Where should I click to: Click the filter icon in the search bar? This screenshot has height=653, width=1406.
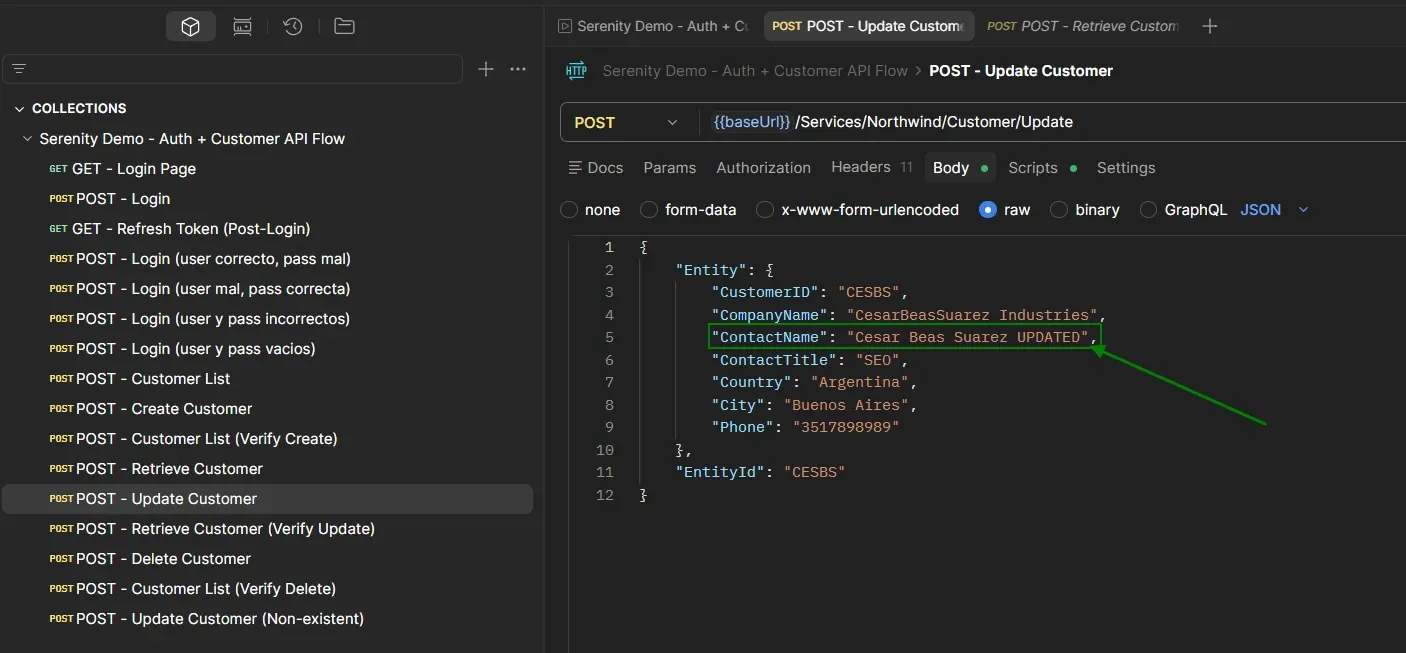click(x=18, y=69)
